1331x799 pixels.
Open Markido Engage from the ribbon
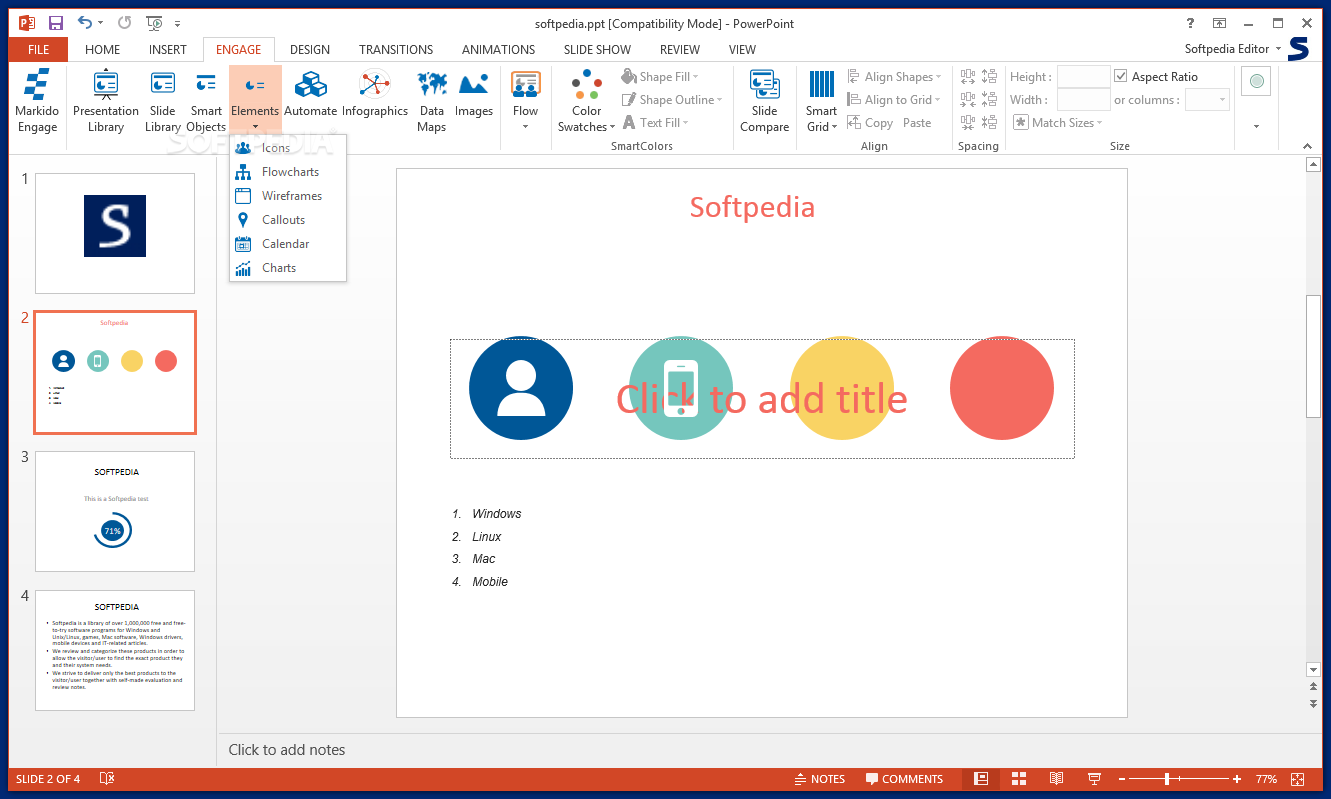(x=37, y=101)
